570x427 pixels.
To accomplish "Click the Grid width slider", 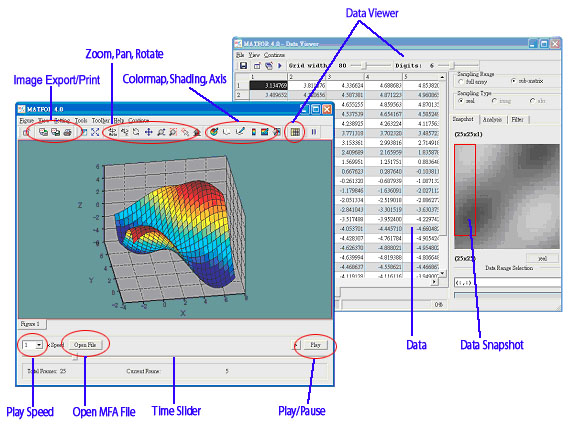I will (370, 65).
